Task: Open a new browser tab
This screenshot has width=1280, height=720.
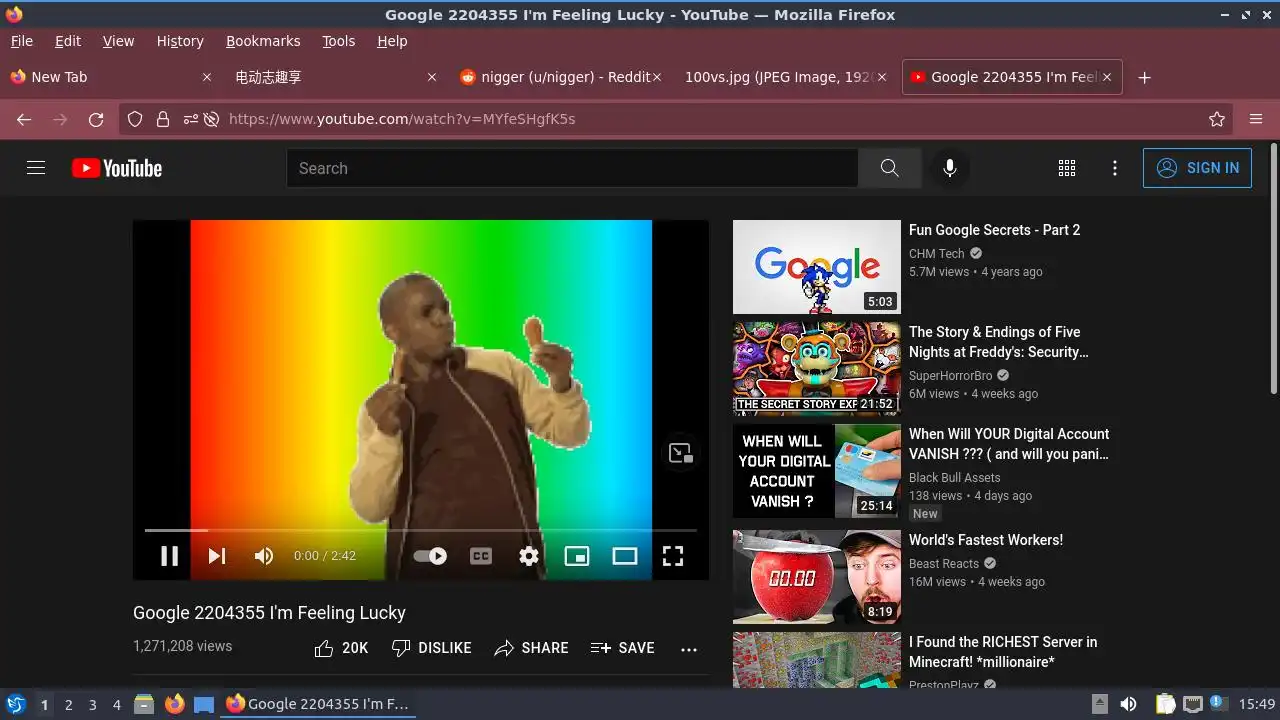Action: (1145, 77)
